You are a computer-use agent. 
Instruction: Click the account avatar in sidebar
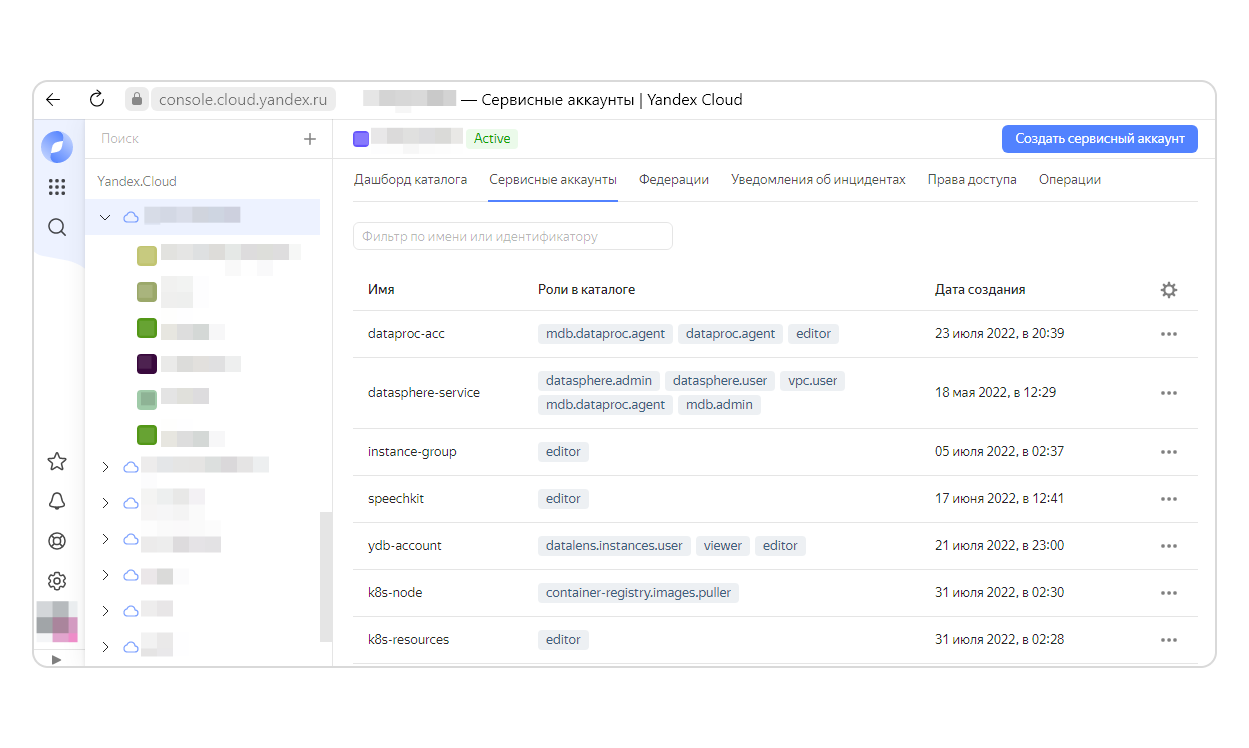57,621
